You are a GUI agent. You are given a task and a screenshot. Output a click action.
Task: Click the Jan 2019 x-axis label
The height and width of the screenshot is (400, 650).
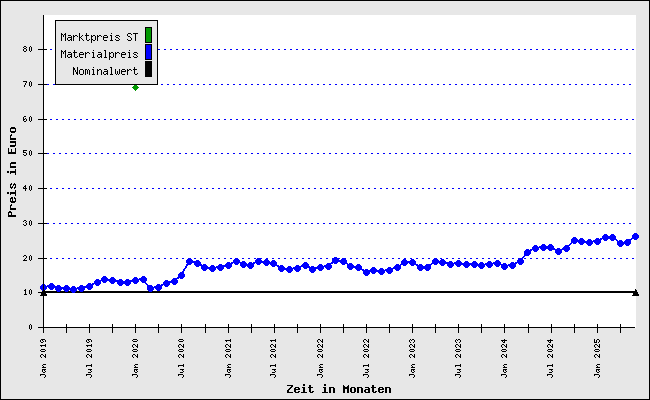pyautogui.click(x=44, y=358)
